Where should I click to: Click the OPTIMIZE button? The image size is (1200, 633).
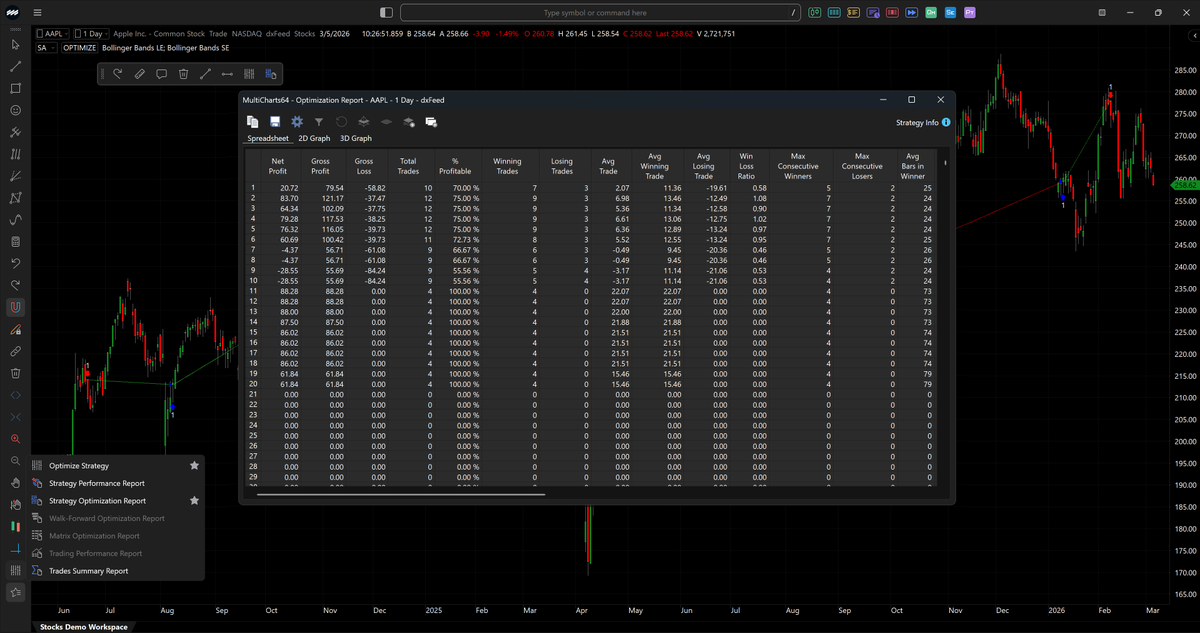click(x=80, y=47)
